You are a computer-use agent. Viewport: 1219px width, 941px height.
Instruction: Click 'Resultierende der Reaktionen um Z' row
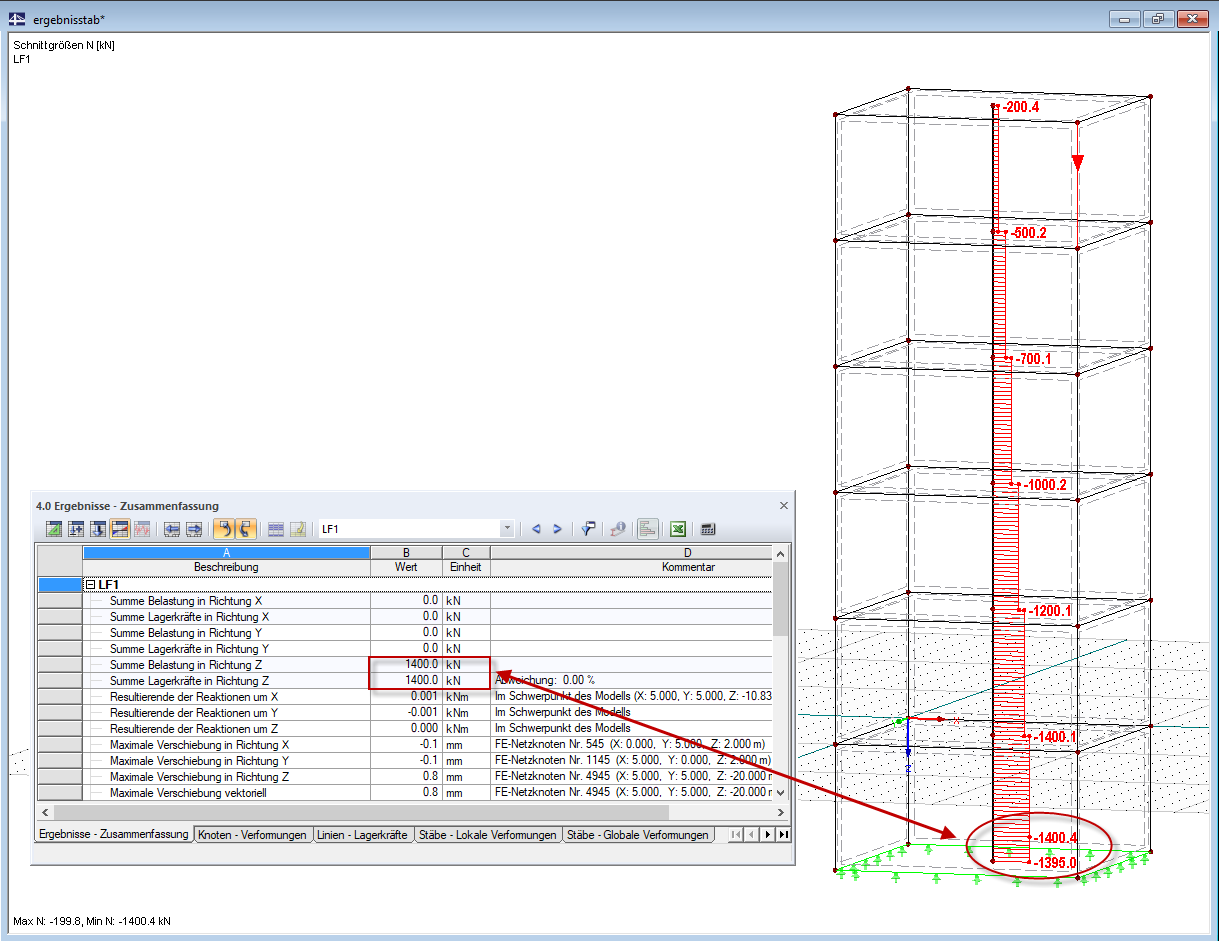pos(404,729)
